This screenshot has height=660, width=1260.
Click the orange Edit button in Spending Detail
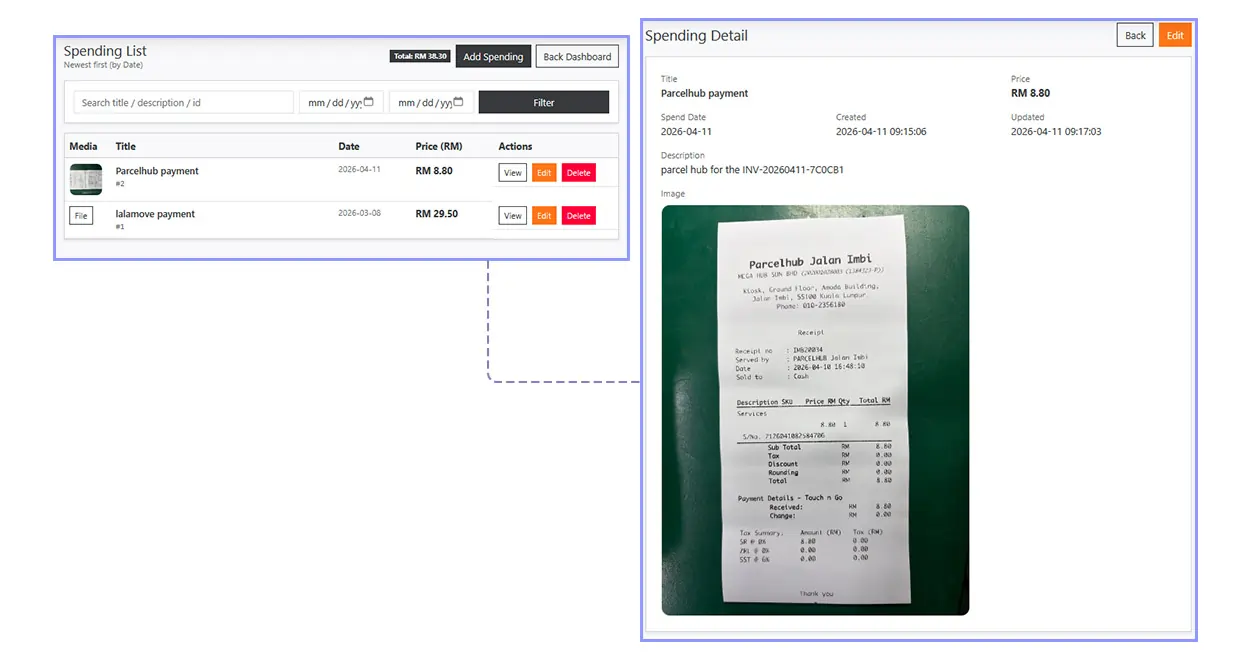[x=1174, y=34]
